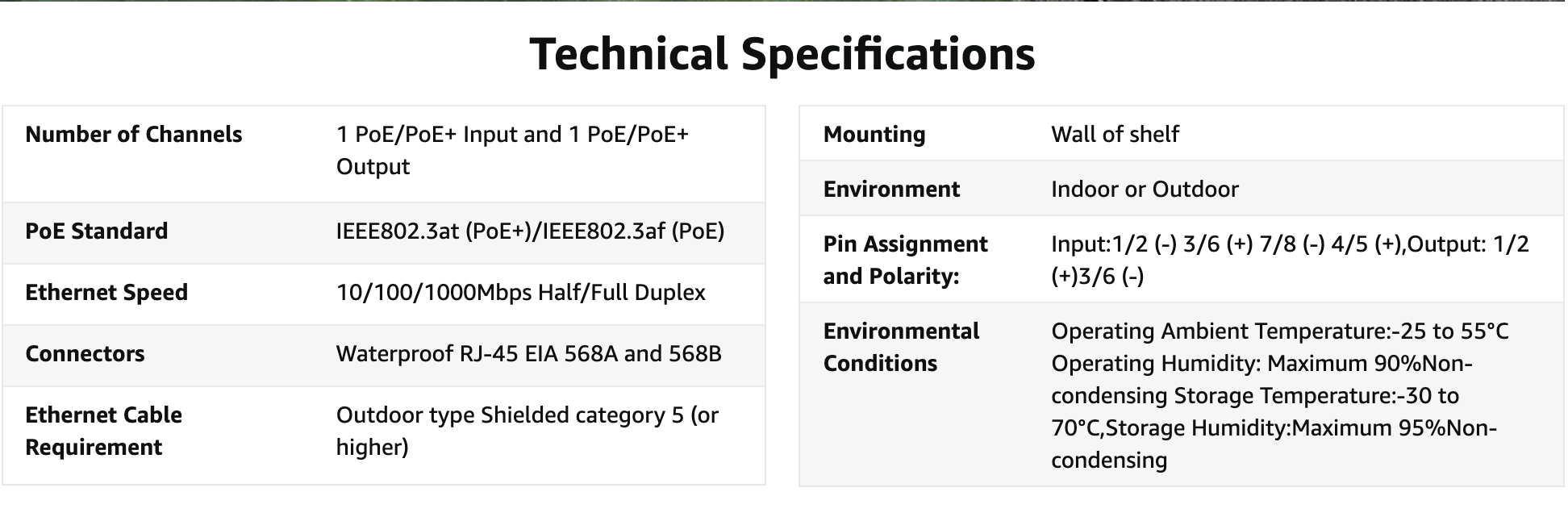Select the Outdoor type Shielded category 5 text

[x=527, y=416]
